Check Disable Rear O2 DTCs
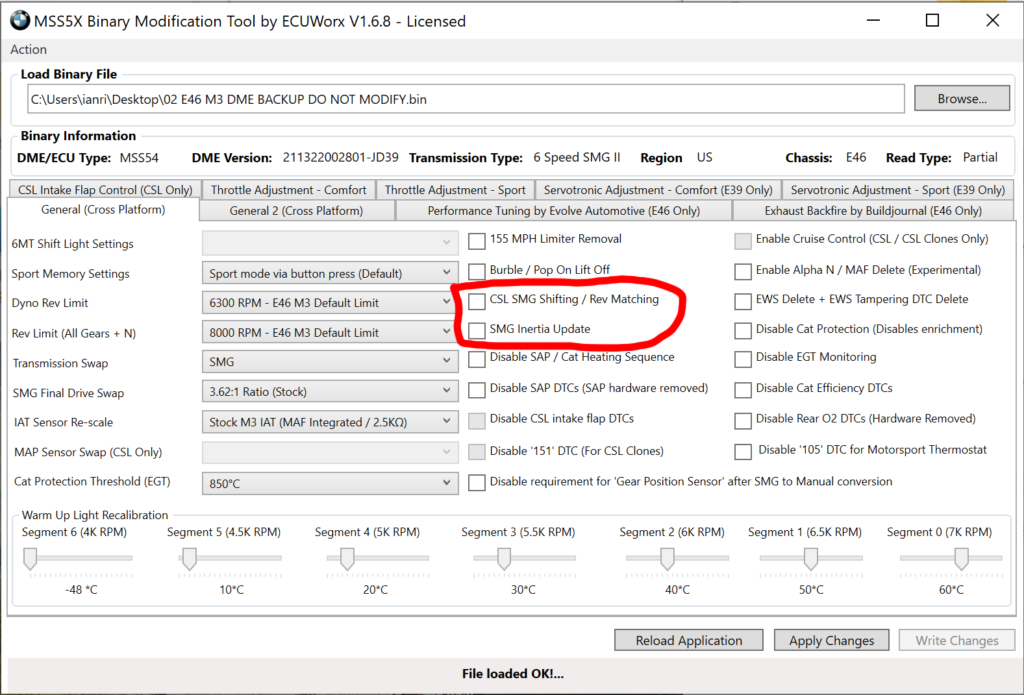 coord(743,420)
